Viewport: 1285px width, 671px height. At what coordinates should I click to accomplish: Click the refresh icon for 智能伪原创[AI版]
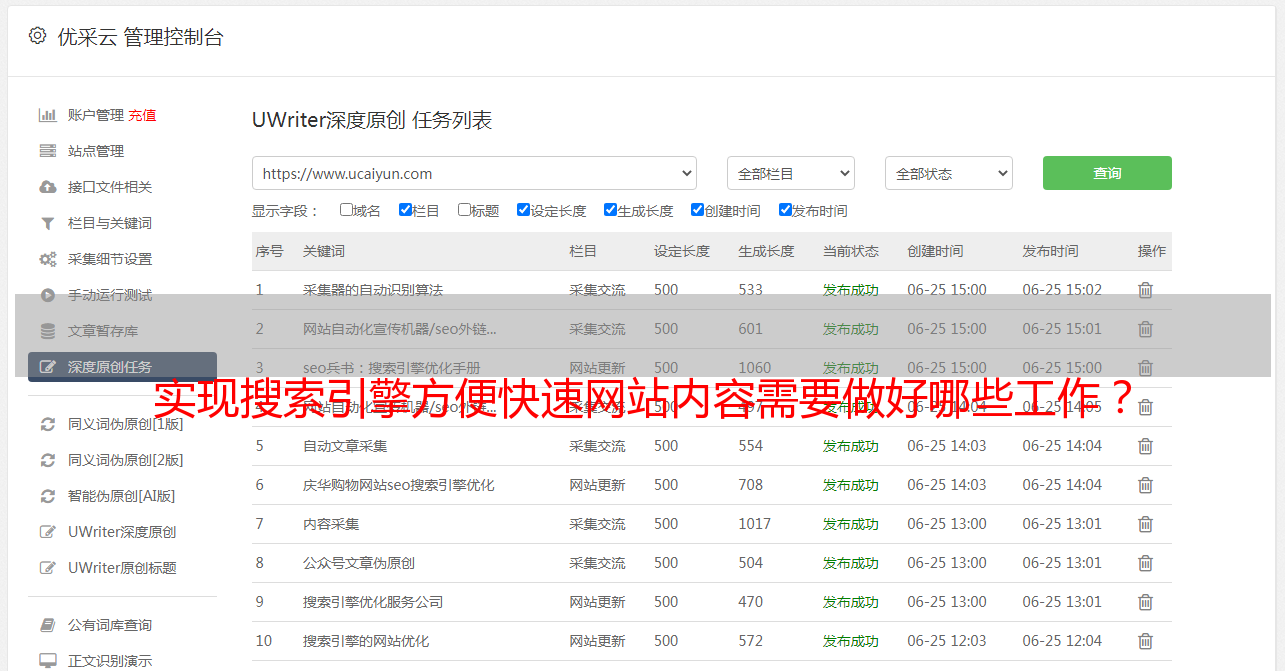tap(48, 496)
